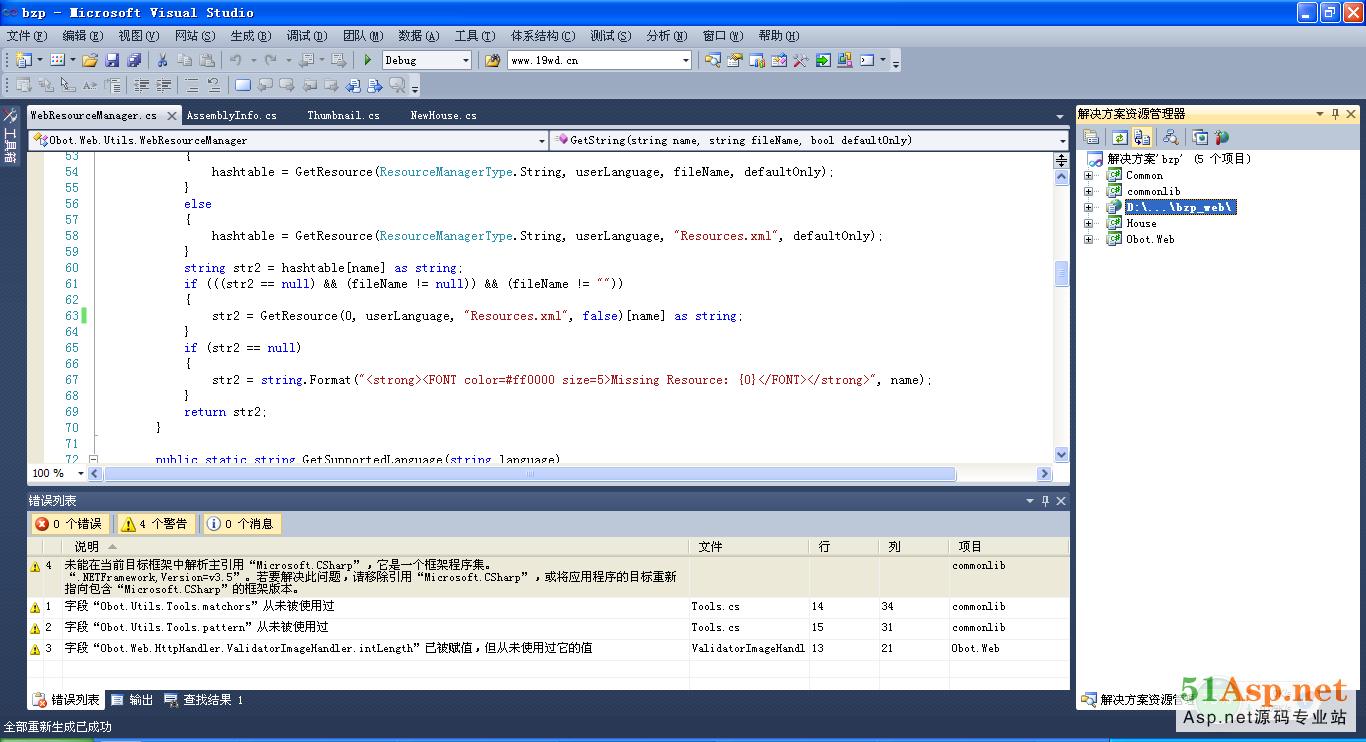Click the Open File folder icon

90,61
